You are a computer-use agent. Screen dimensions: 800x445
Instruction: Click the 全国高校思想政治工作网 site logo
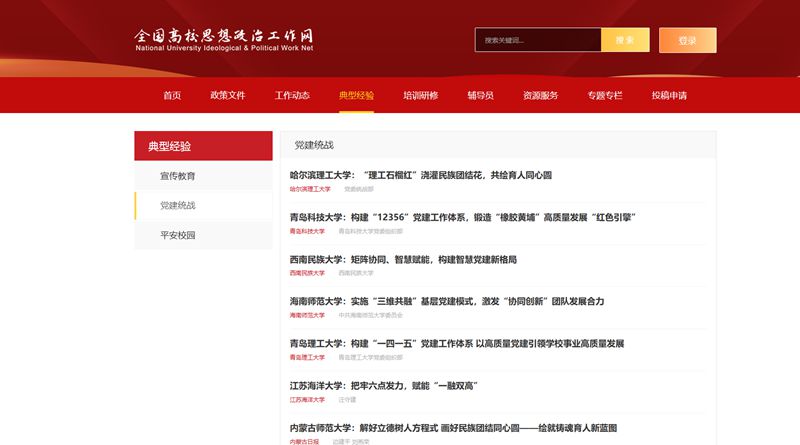[224, 39]
